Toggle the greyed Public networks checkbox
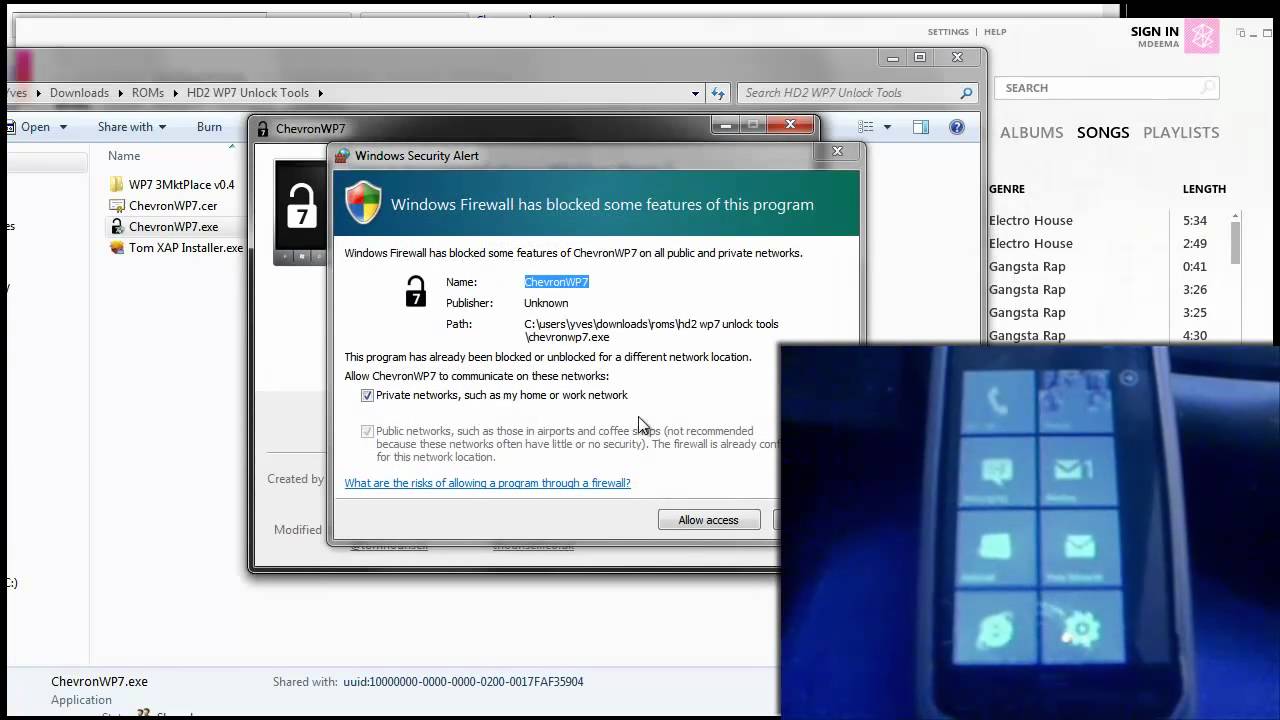This screenshot has width=1280, height=720. (x=367, y=432)
